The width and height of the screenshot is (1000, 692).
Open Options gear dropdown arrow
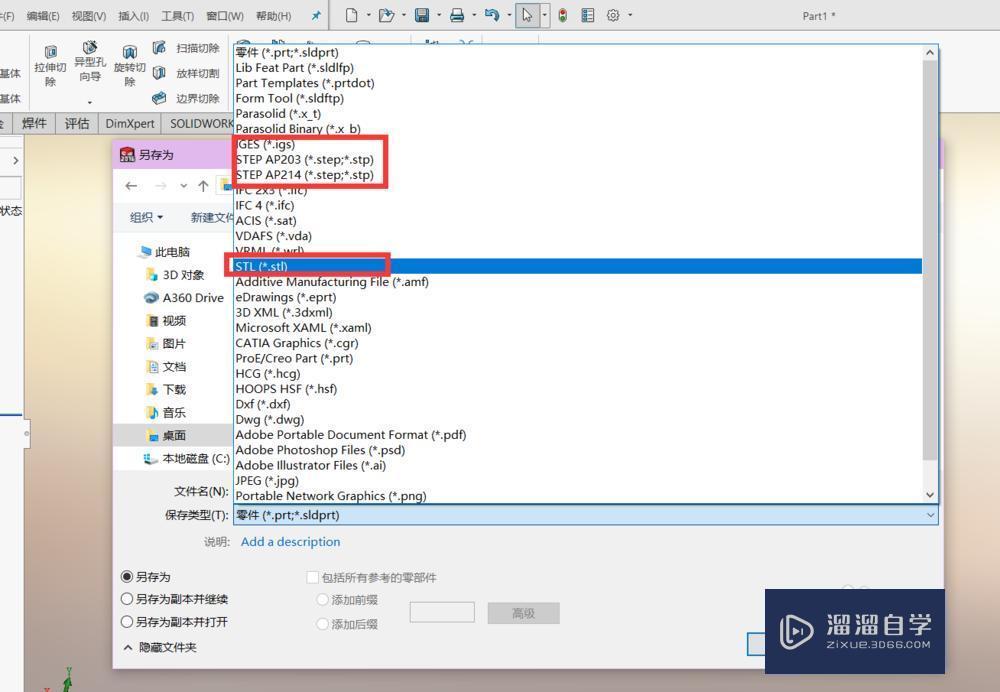tap(630, 15)
